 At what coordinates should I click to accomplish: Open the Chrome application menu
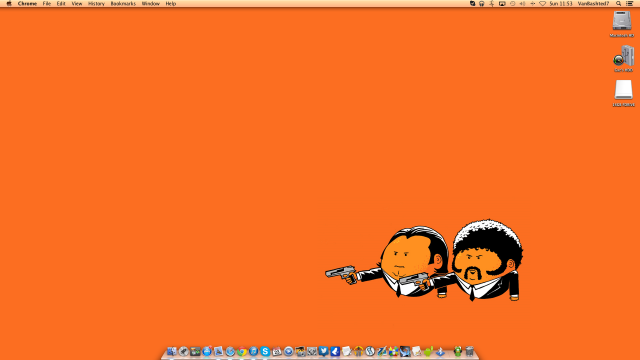(x=27, y=4)
